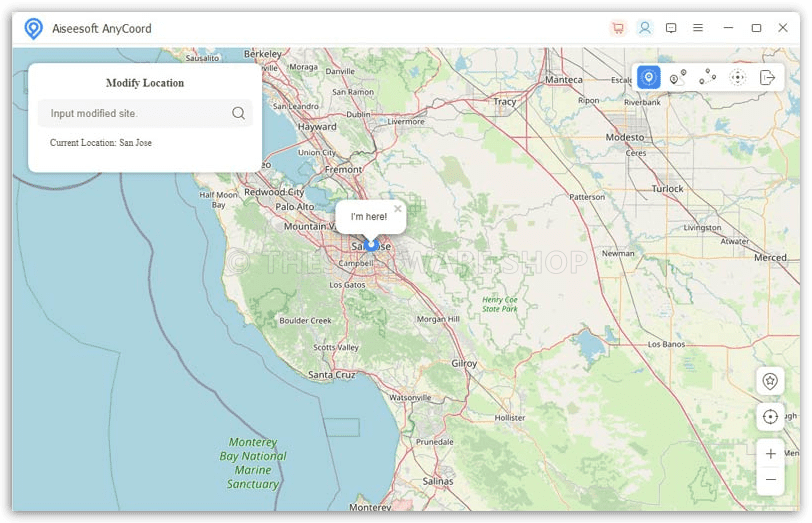
Task: Click Fremont label on map
Action: (x=343, y=169)
